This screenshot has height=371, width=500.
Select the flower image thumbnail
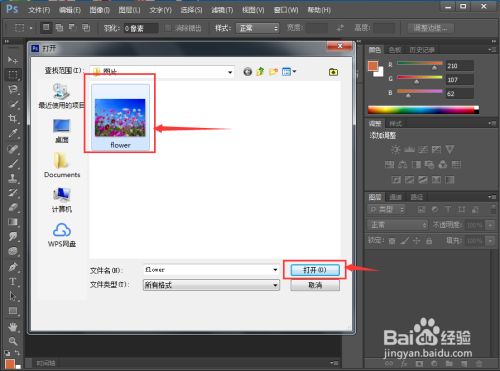pos(120,117)
